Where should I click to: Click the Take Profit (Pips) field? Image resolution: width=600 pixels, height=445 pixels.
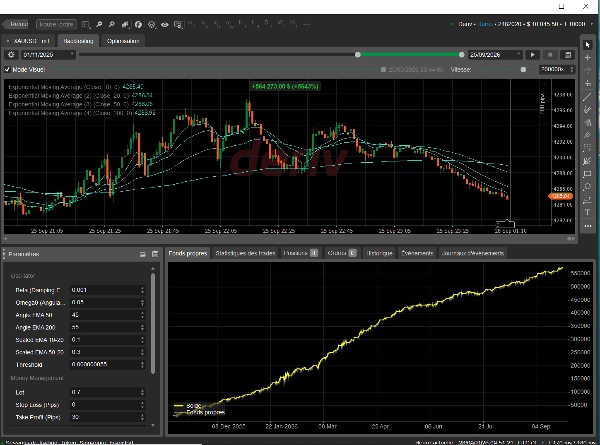pos(108,417)
